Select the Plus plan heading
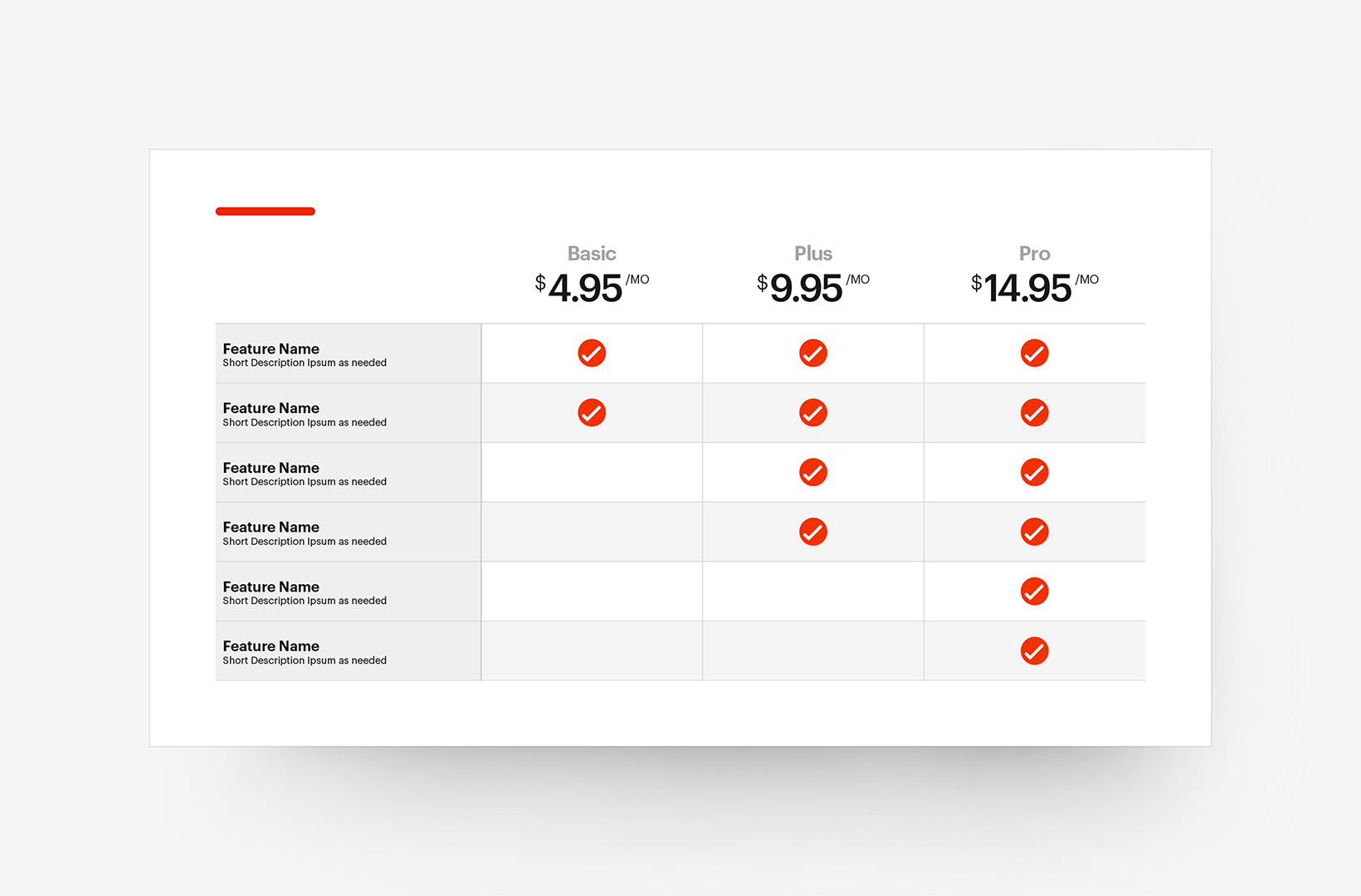The image size is (1361, 896). (813, 253)
